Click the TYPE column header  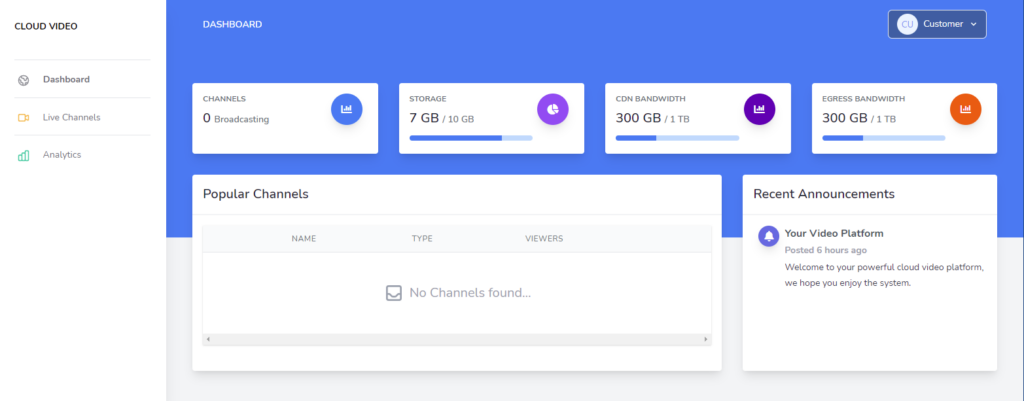(x=422, y=239)
